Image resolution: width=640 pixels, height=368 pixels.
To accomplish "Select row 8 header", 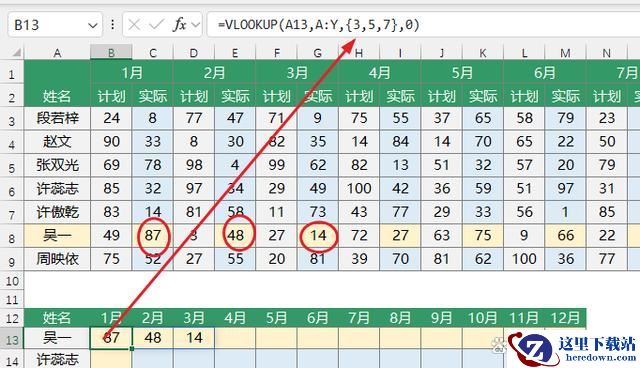I will click(12, 236).
